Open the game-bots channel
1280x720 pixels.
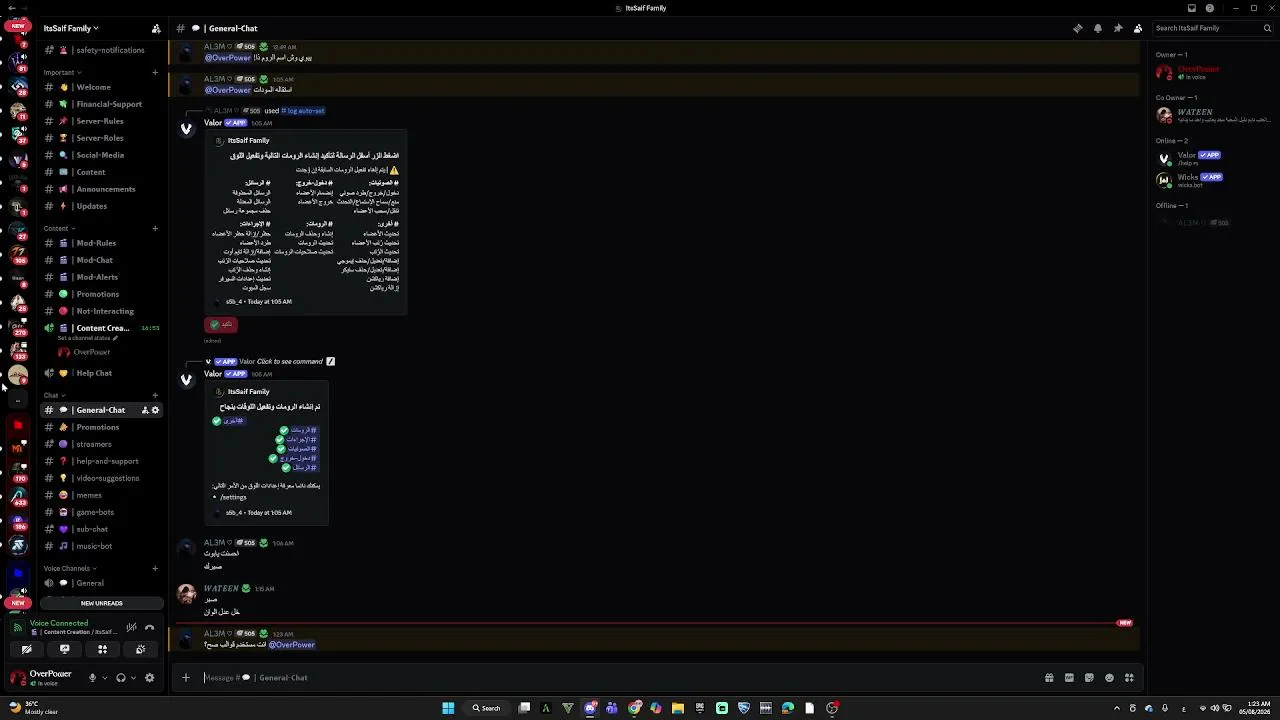click(101, 512)
